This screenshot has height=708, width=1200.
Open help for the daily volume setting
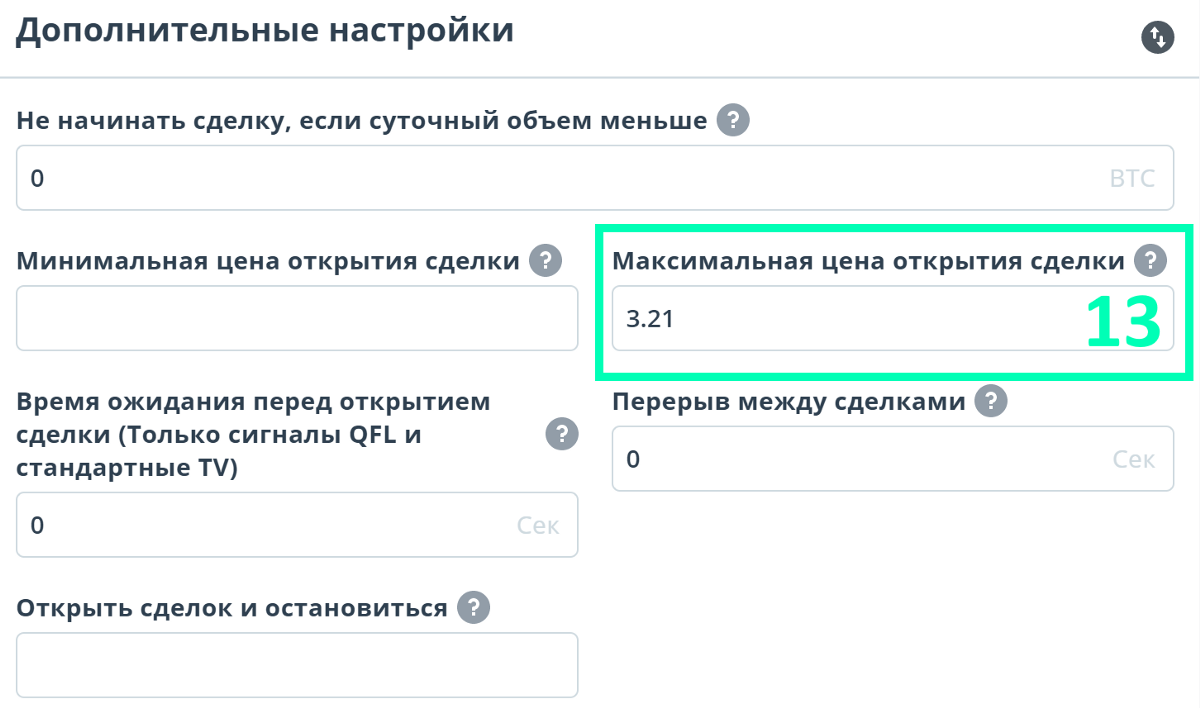(733, 121)
